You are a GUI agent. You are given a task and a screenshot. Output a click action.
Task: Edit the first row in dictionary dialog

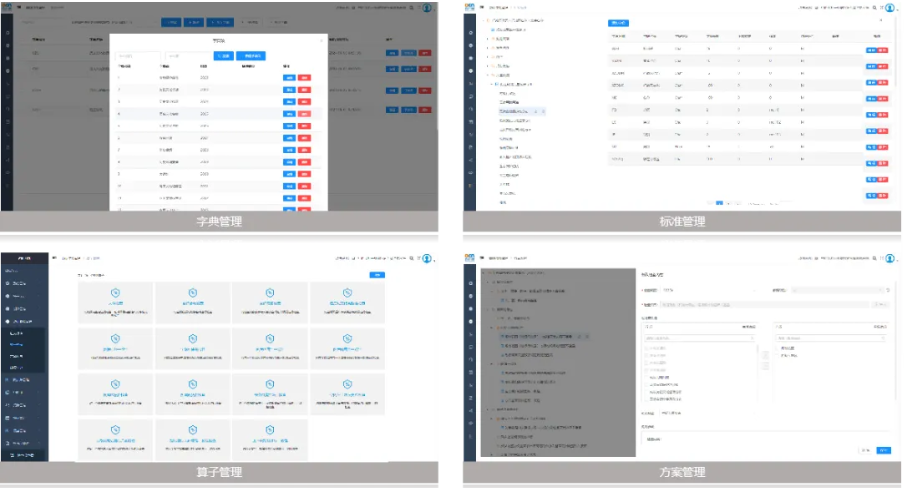[289, 77]
